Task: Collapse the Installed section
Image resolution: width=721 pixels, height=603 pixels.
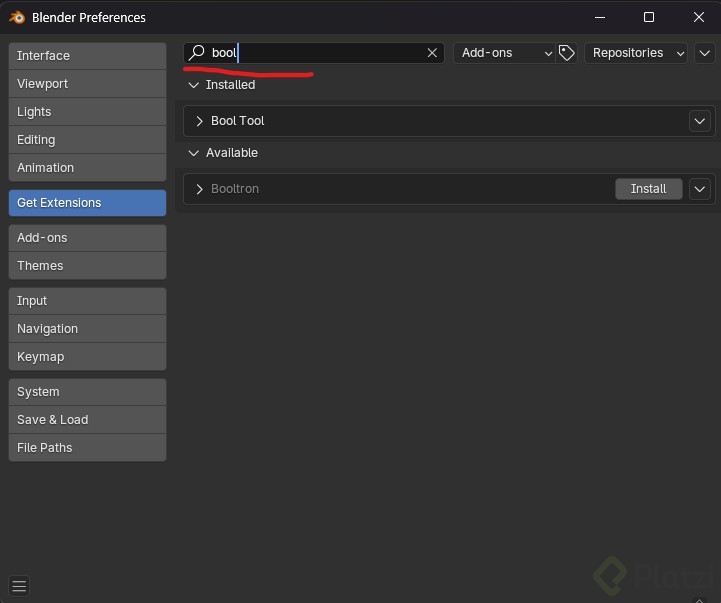Action: tap(194, 85)
